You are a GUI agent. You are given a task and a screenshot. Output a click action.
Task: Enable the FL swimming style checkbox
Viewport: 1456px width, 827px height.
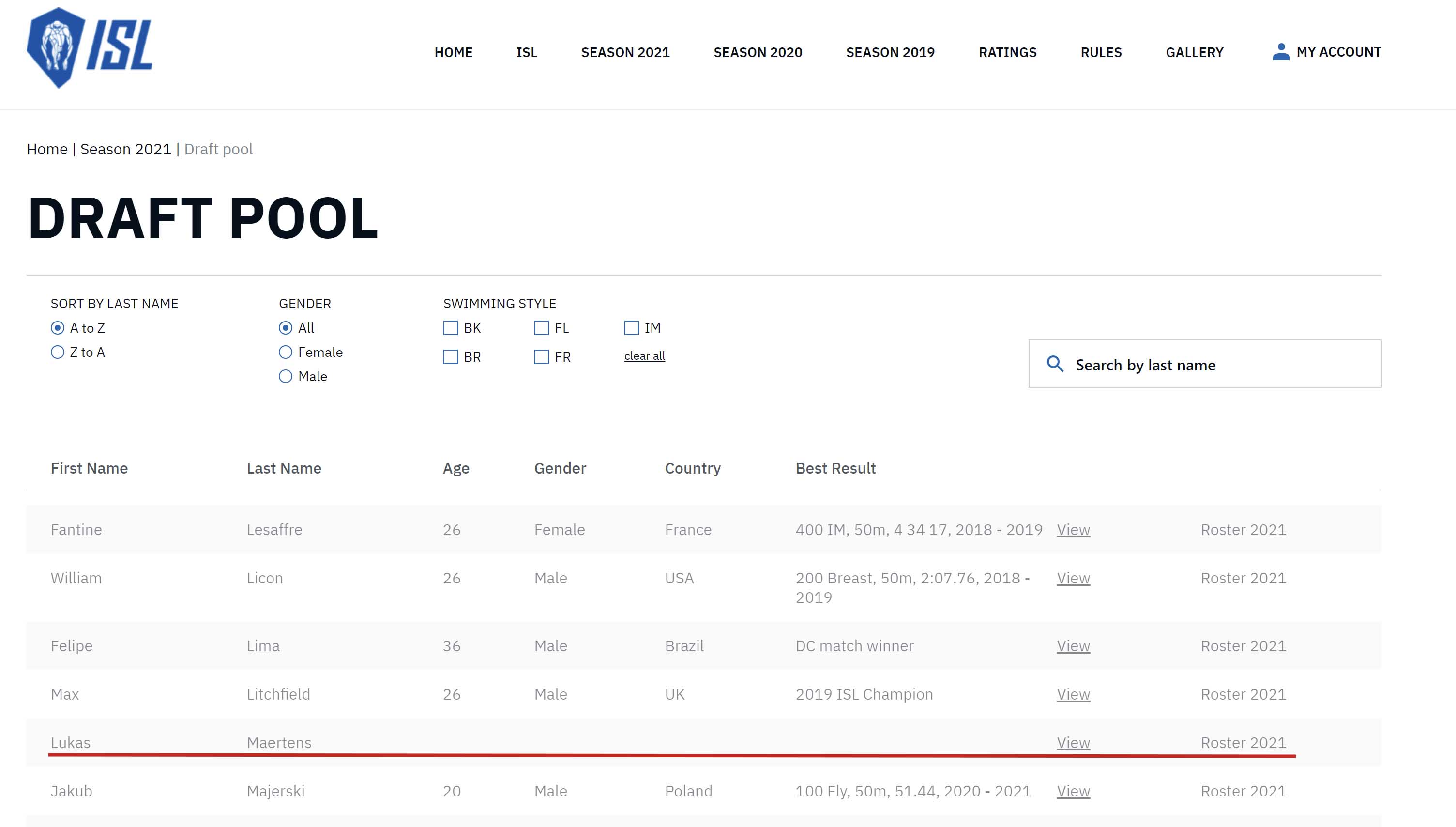[542, 328]
